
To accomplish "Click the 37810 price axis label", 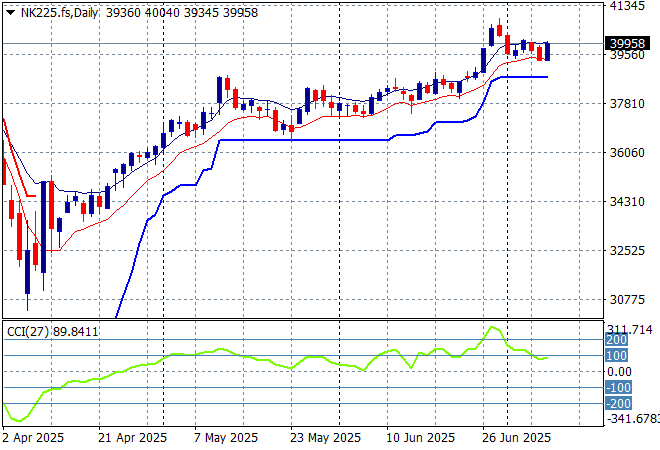I will point(624,104).
